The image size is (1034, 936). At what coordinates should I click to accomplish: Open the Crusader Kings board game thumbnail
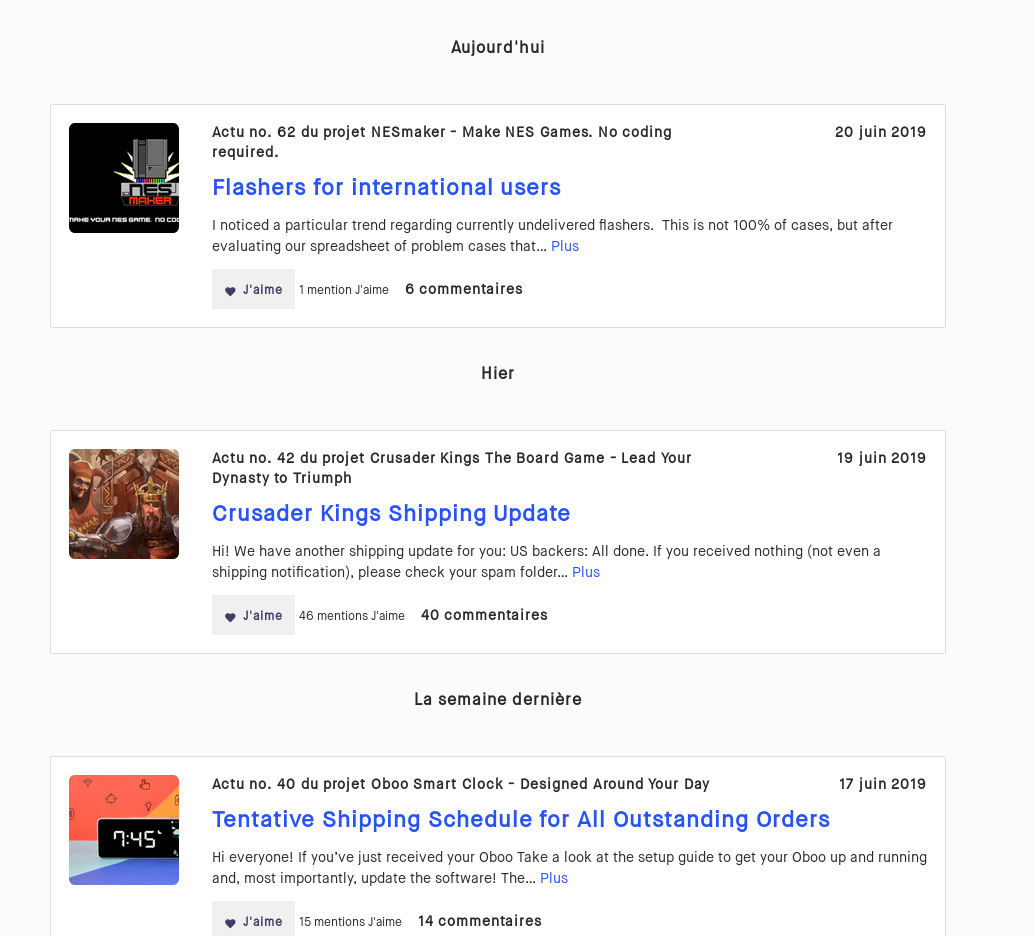click(x=124, y=504)
